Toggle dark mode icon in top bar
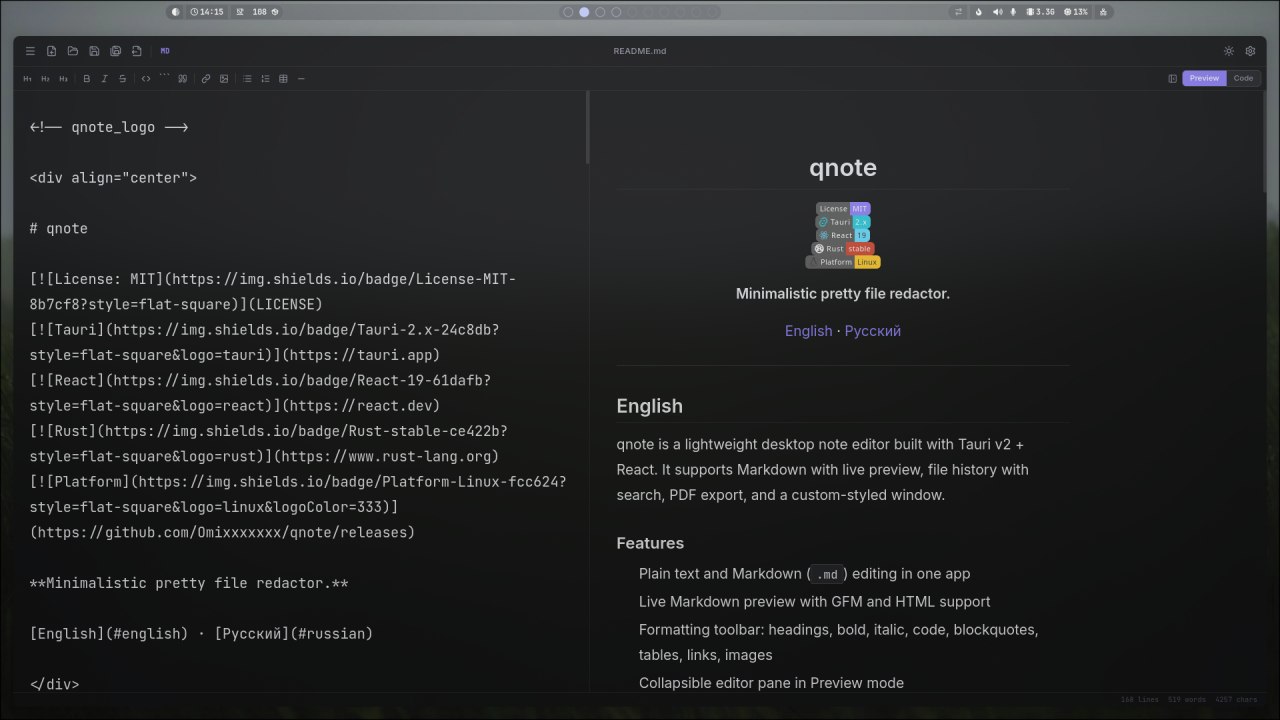Screen dimensions: 1280x720 click(176, 12)
